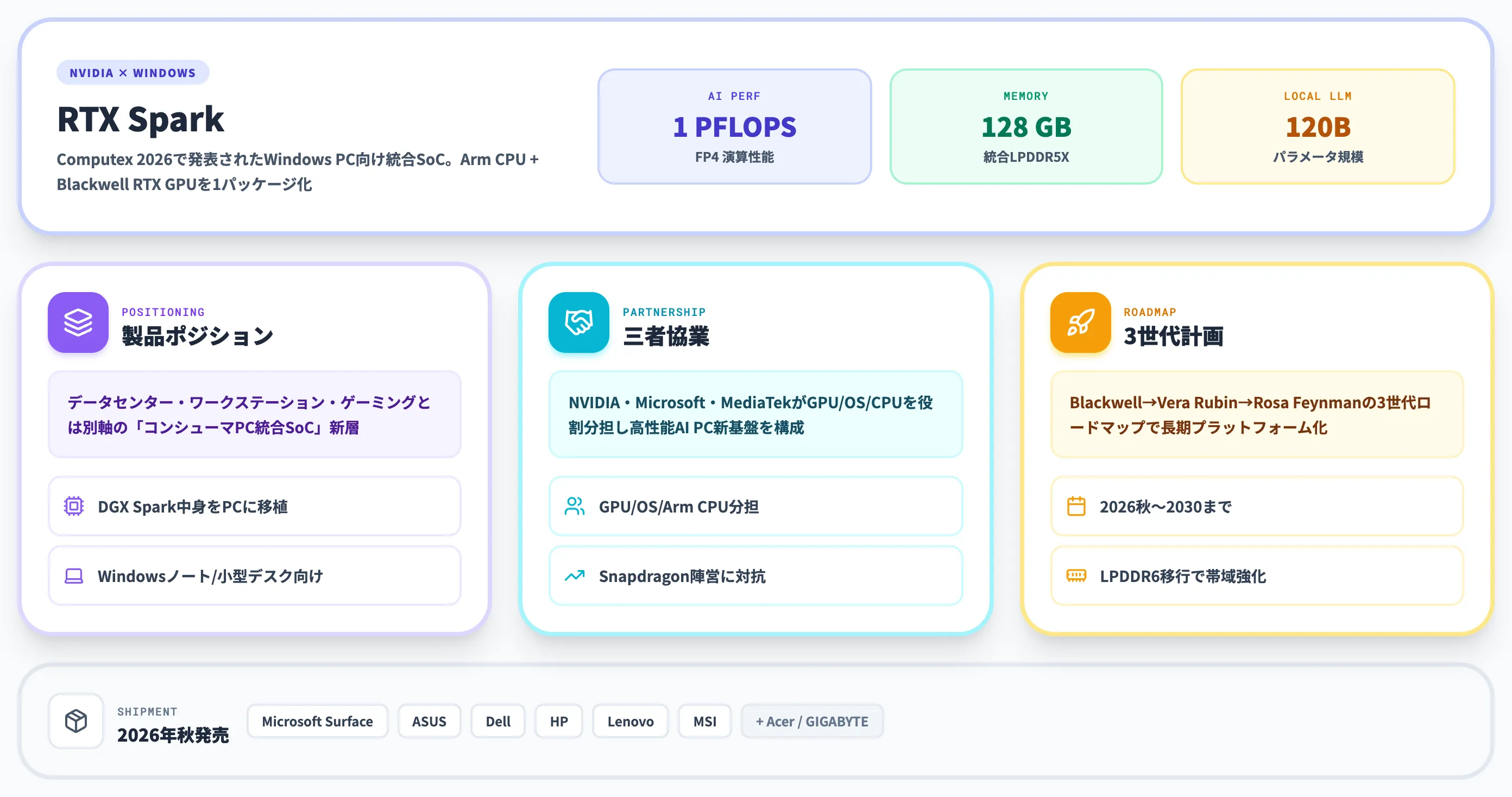This screenshot has height=797, width=1512.
Task: Click the trending arrow icon beside Snapdragon
Action: (x=575, y=575)
